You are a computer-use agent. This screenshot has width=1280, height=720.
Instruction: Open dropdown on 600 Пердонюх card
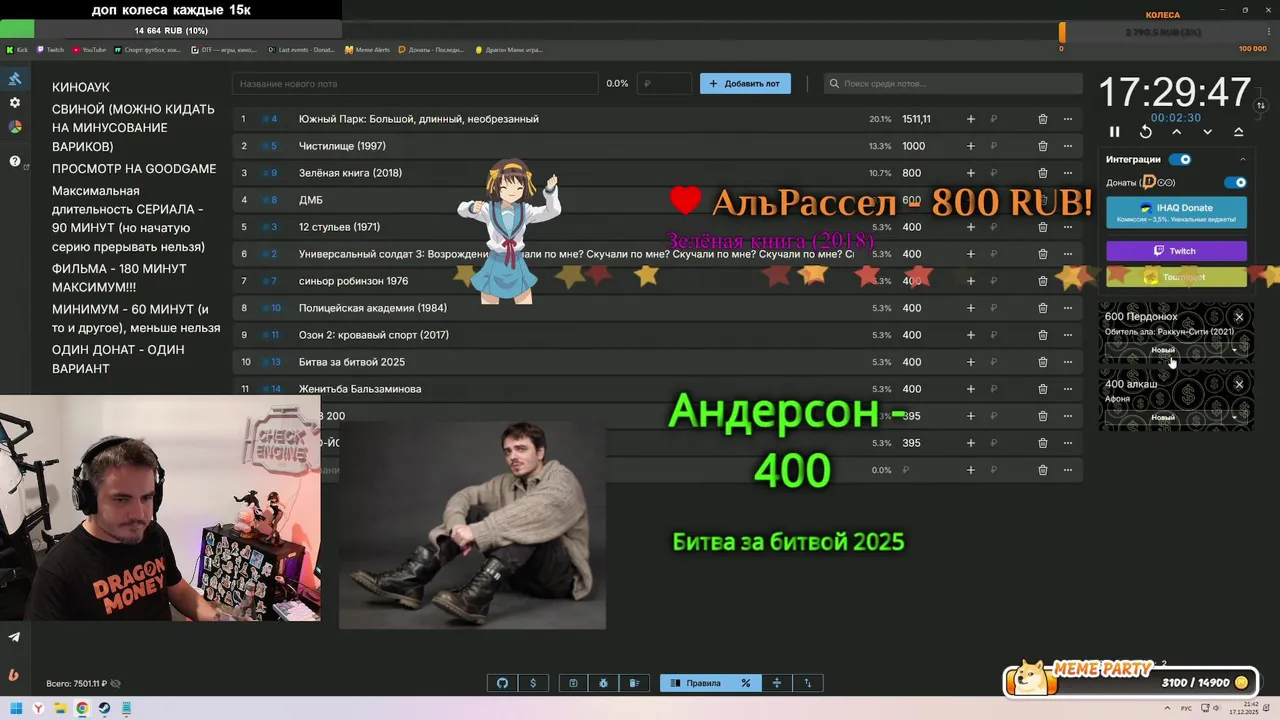click(1234, 350)
